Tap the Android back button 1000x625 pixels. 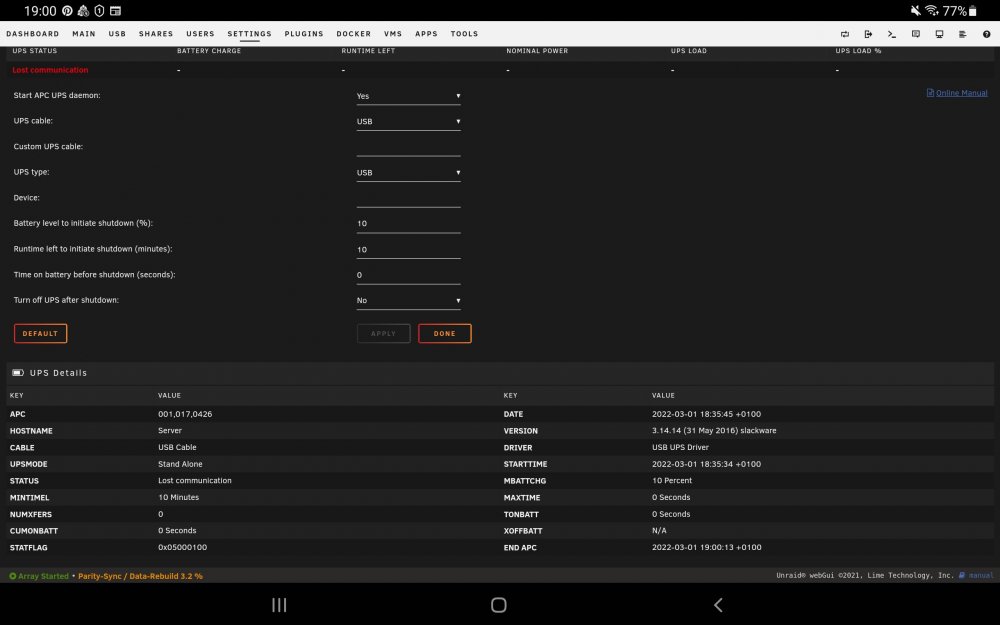tap(718, 605)
